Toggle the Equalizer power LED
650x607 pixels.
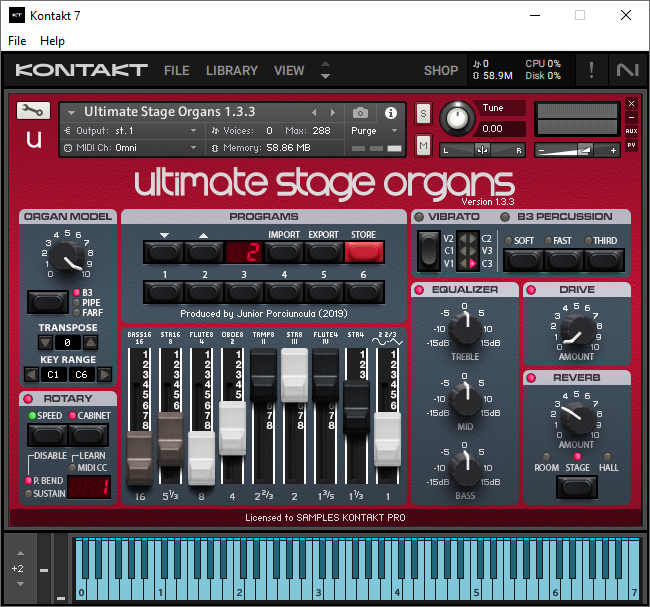coord(419,290)
